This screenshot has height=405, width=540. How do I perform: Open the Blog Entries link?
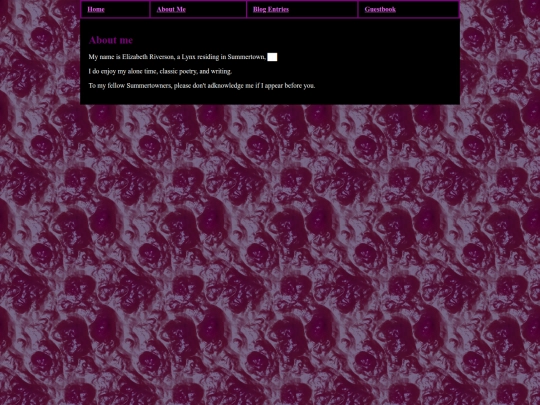tap(271, 9)
